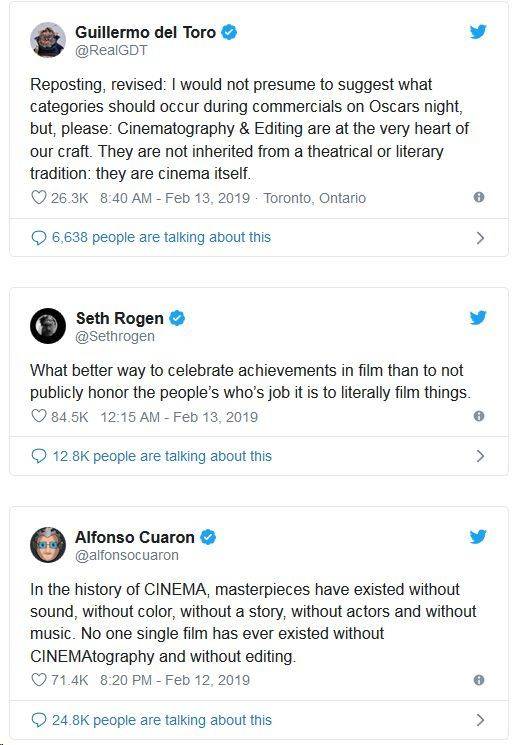Open 12.8K people are talking about this
Screen dimensions: 512x745
[x=152, y=456]
